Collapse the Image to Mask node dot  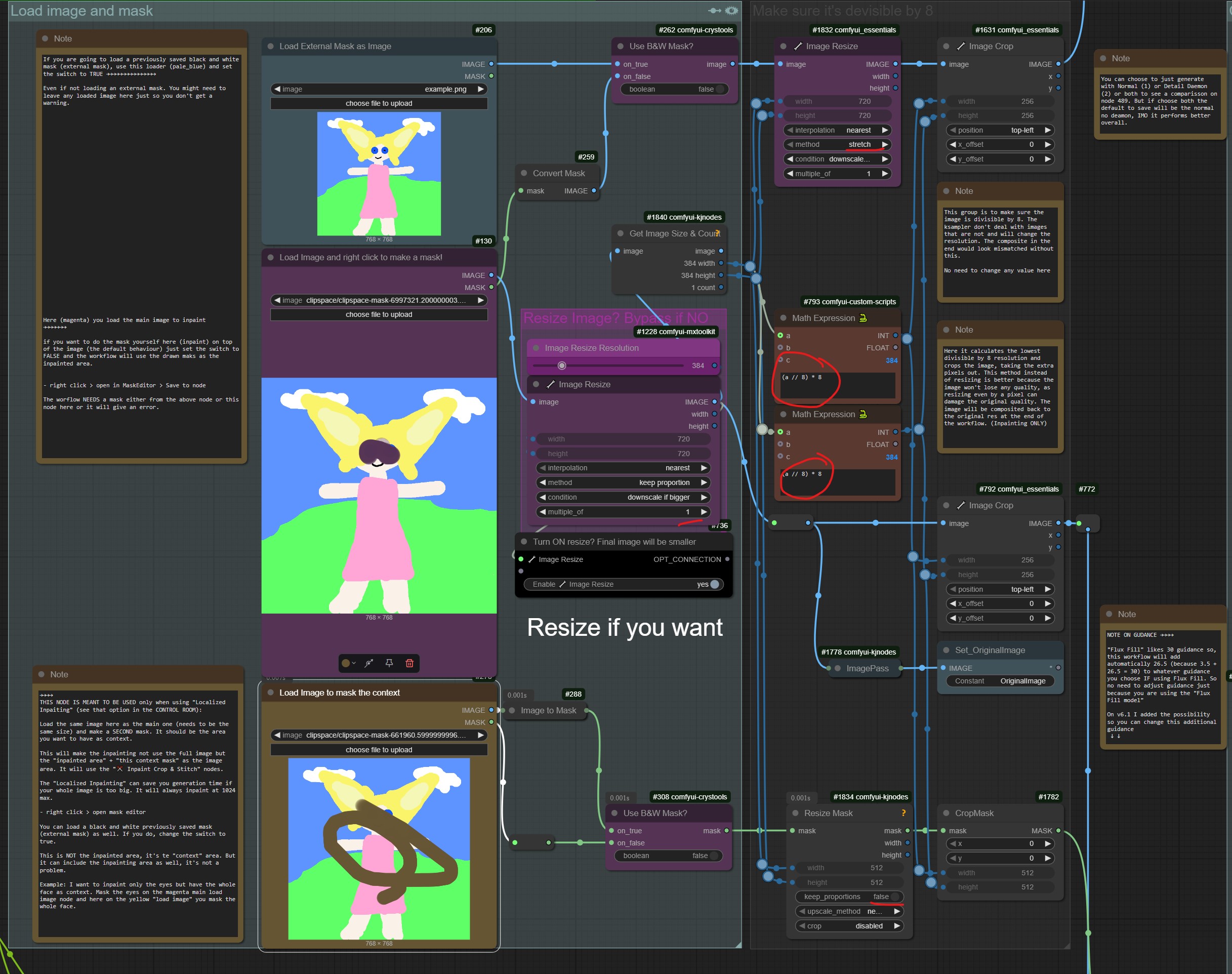click(x=512, y=711)
